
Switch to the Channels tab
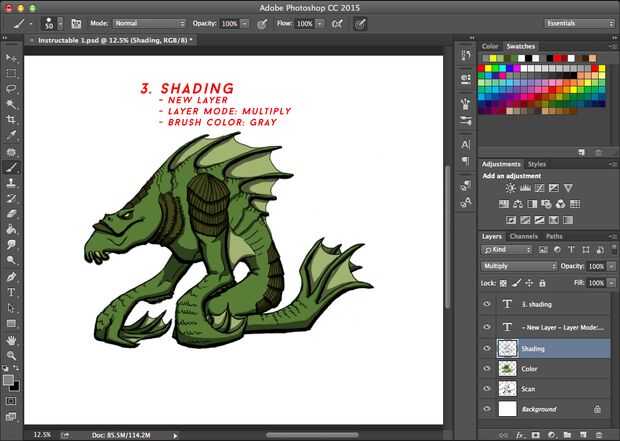pos(523,237)
